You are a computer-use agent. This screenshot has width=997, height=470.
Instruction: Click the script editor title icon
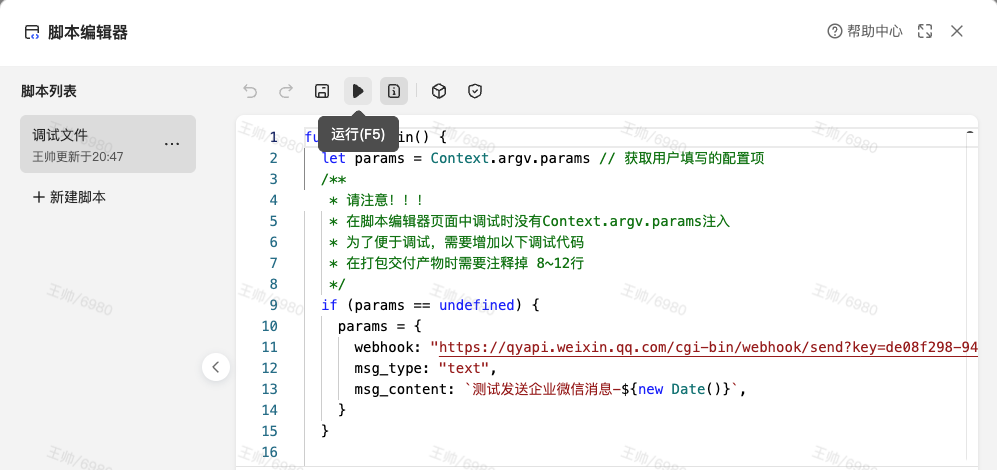pyautogui.click(x=32, y=33)
